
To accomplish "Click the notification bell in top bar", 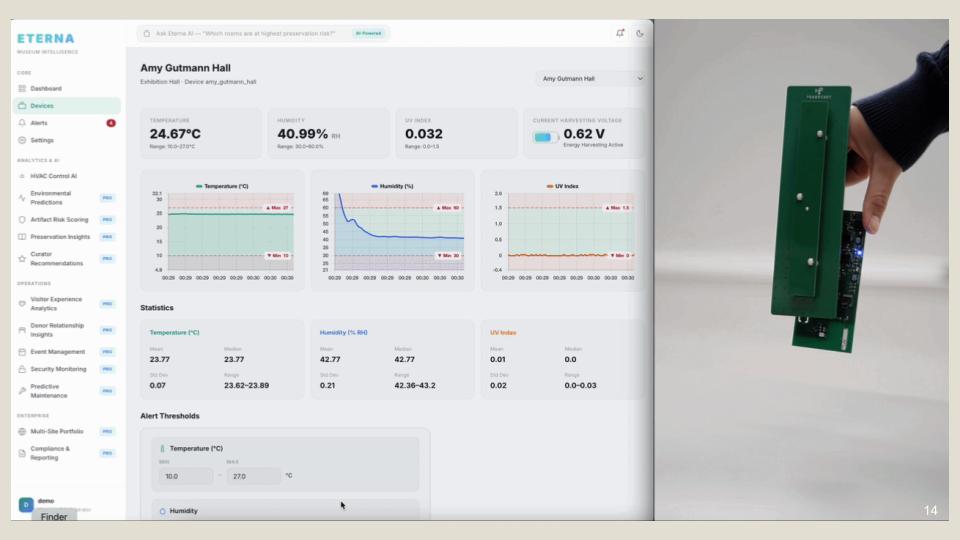I will (620, 33).
